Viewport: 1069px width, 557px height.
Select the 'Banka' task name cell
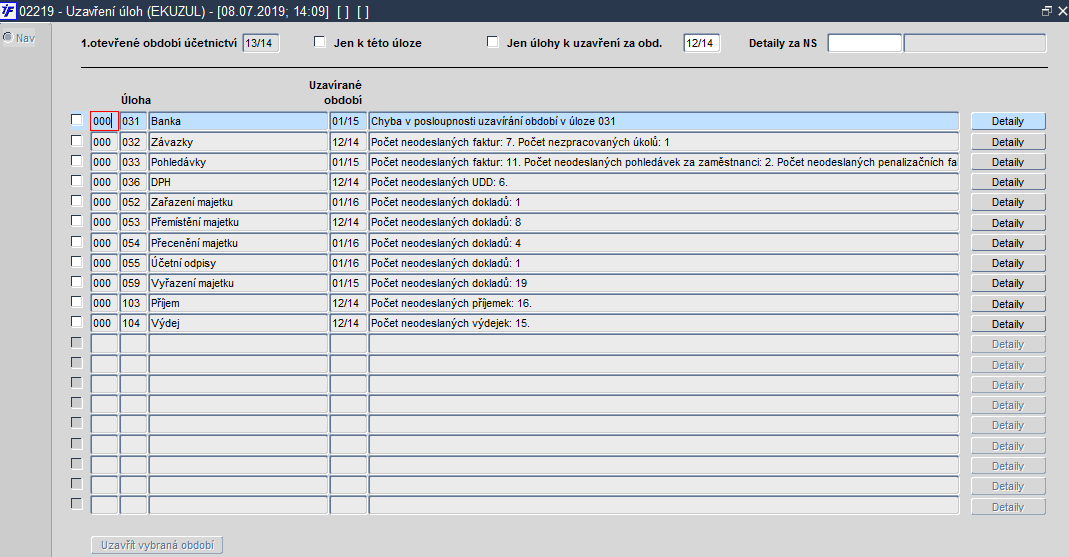point(238,121)
